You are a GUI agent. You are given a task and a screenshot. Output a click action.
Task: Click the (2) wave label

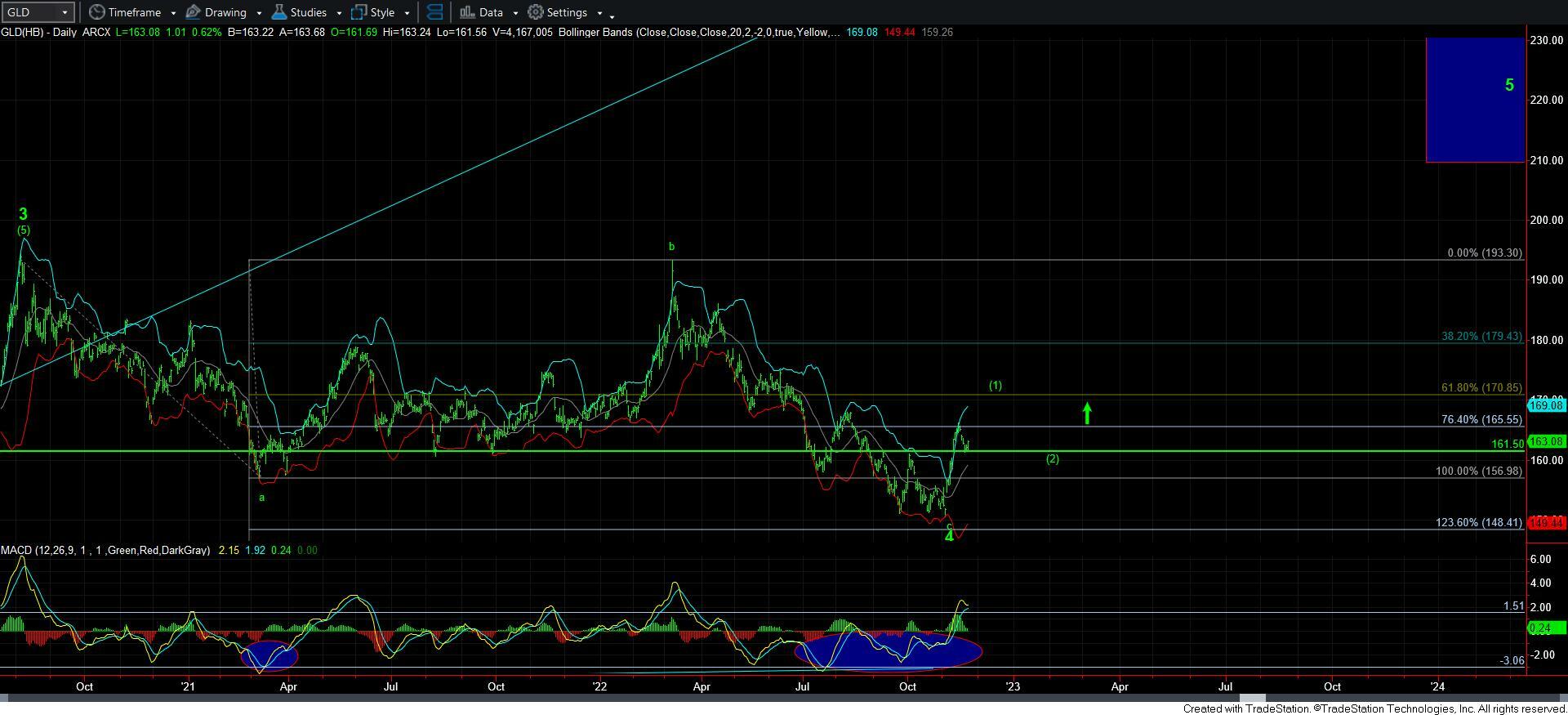coord(1052,459)
